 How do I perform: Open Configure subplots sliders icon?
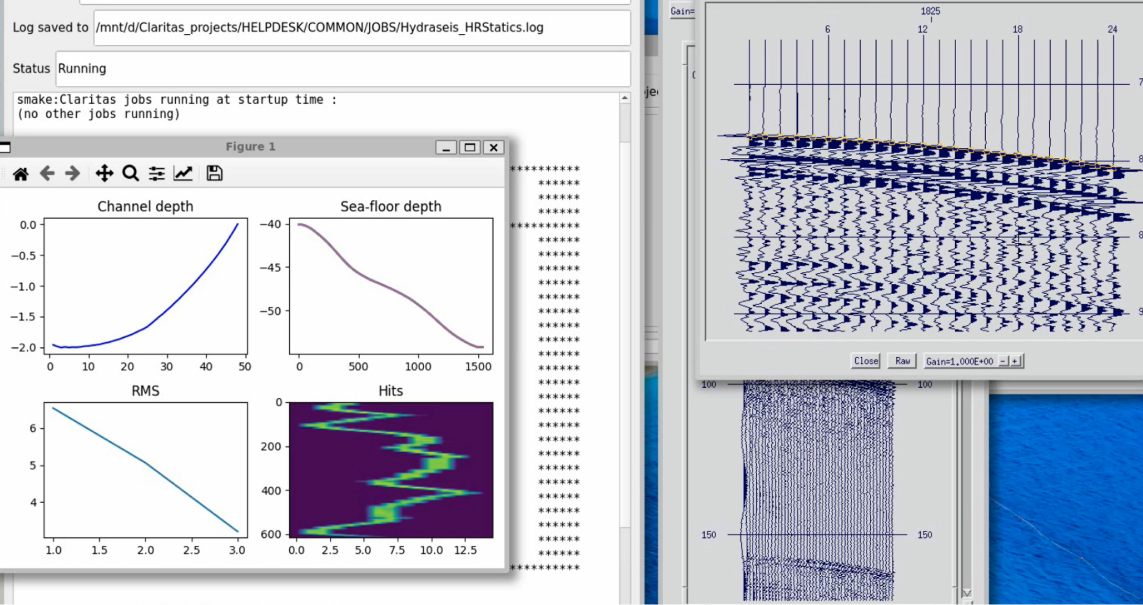click(x=157, y=173)
